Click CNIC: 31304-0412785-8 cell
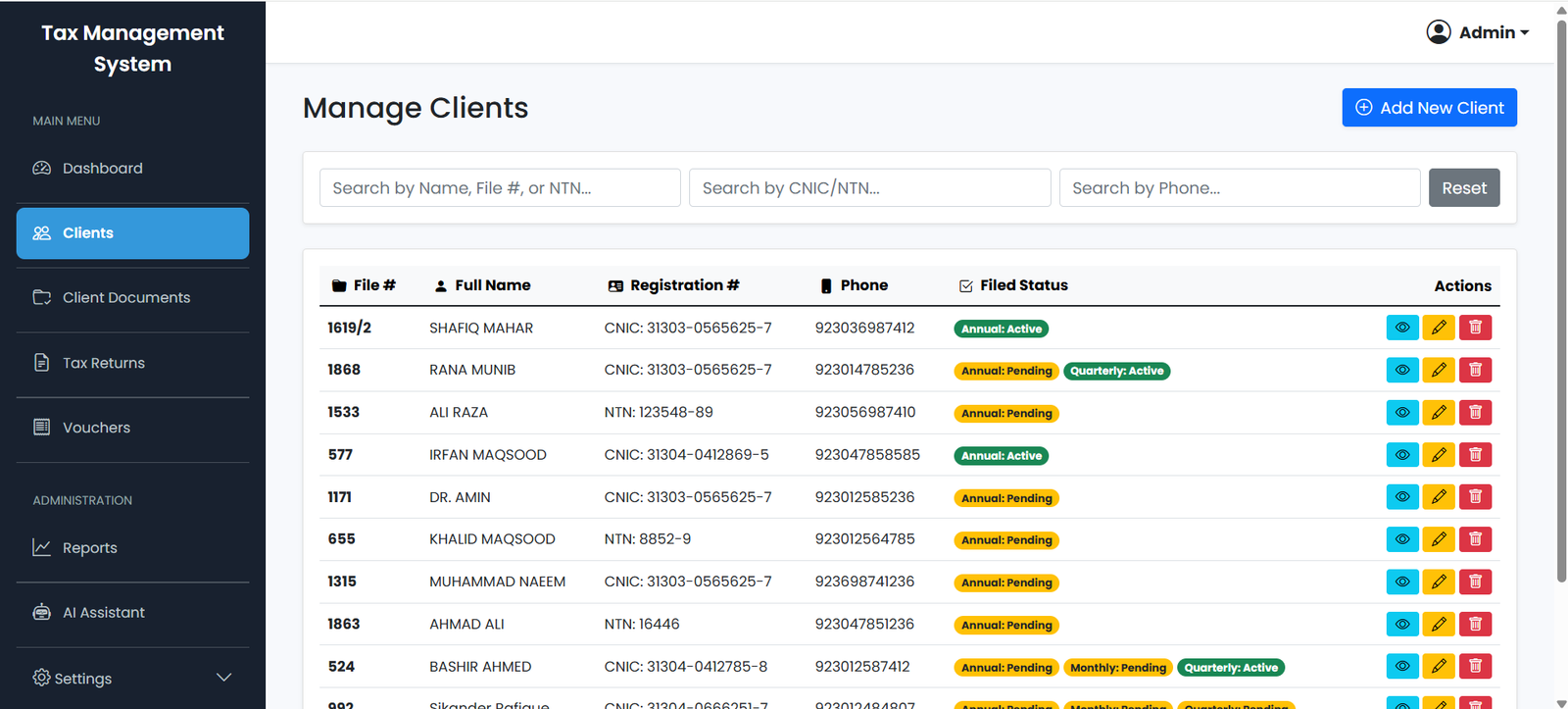 pos(686,666)
